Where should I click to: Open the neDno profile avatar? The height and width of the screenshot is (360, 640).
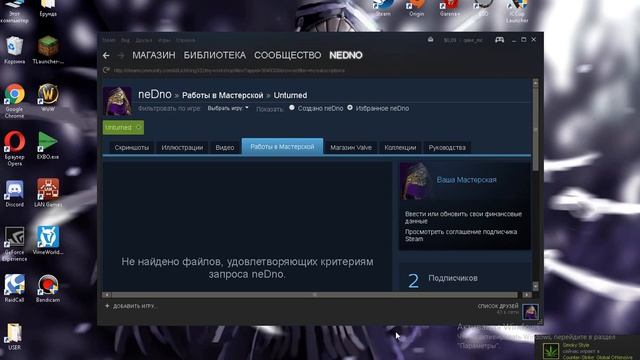point(117,101)
